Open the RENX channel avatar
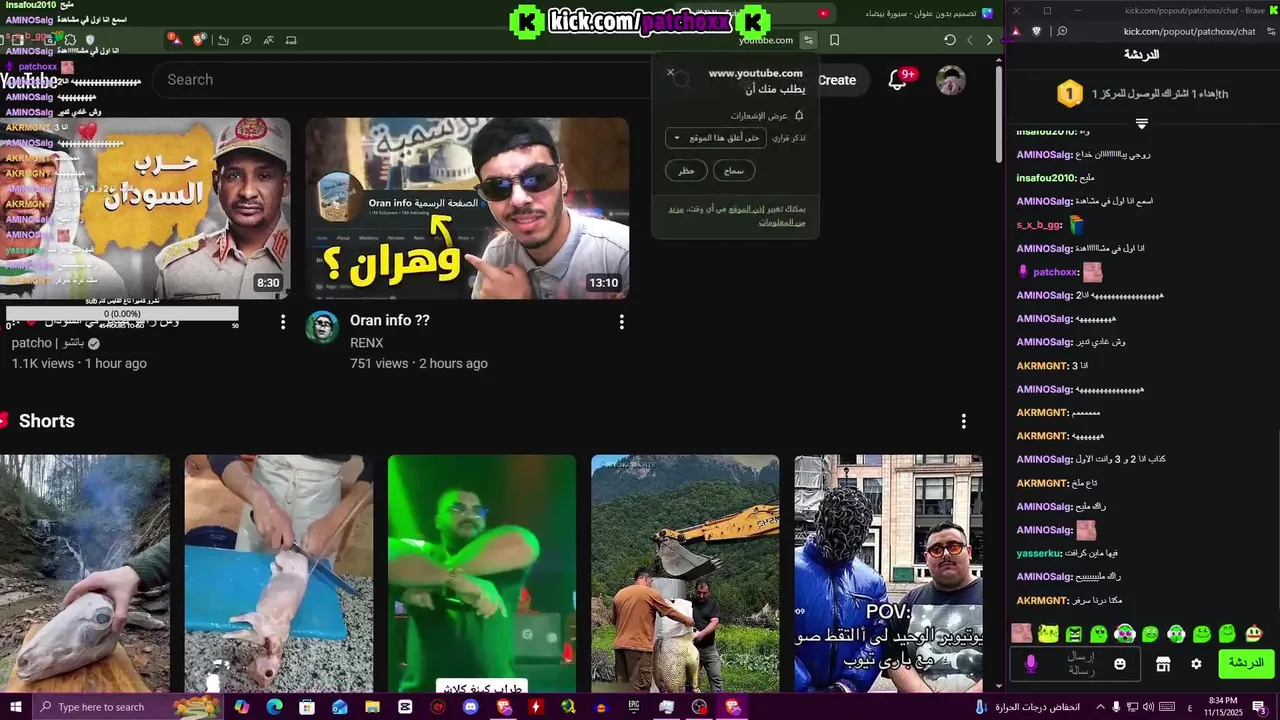This screenshot has height=720, width=1280. (322, 327)
